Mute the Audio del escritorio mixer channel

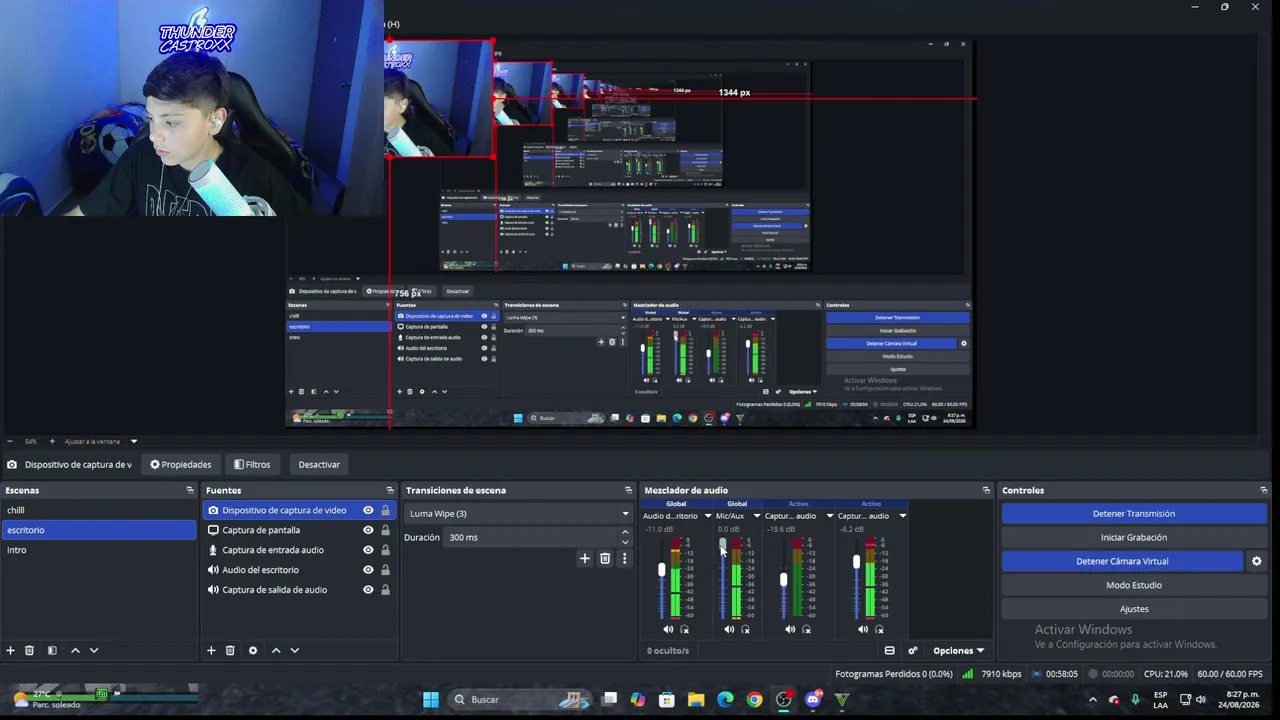(668, 629)
